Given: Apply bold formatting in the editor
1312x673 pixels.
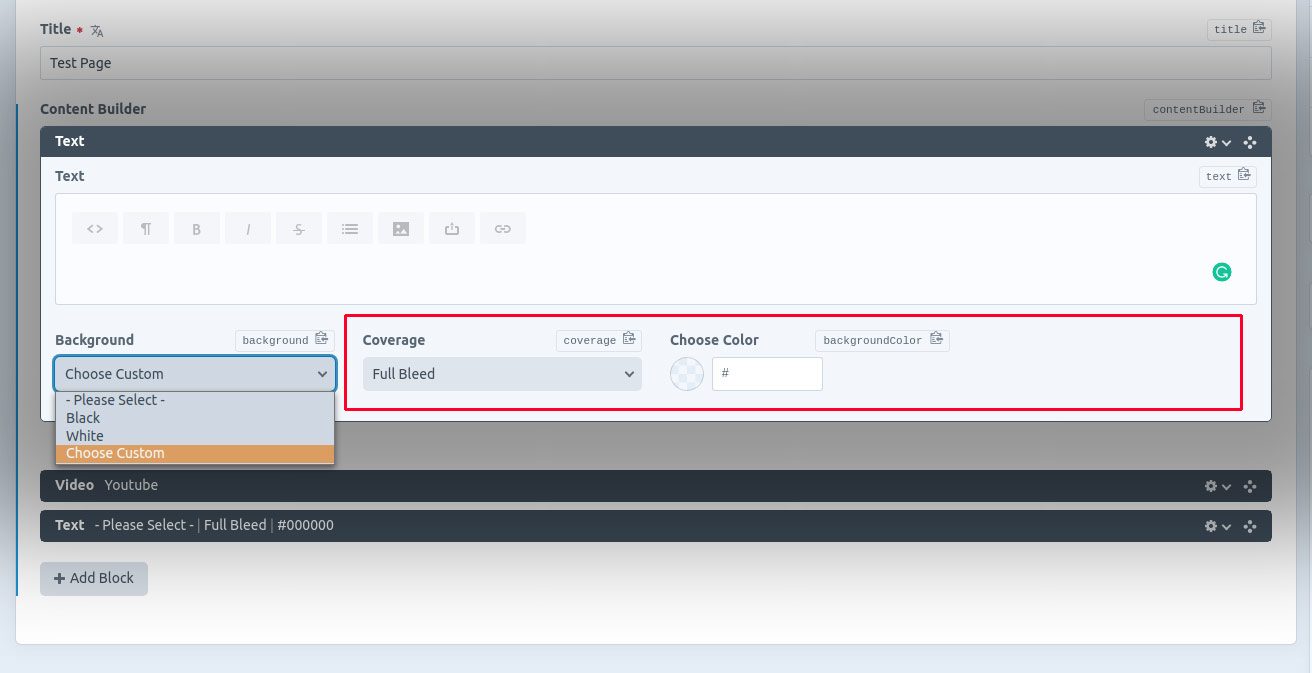Looking at the screenshot, I should (196, 228).
